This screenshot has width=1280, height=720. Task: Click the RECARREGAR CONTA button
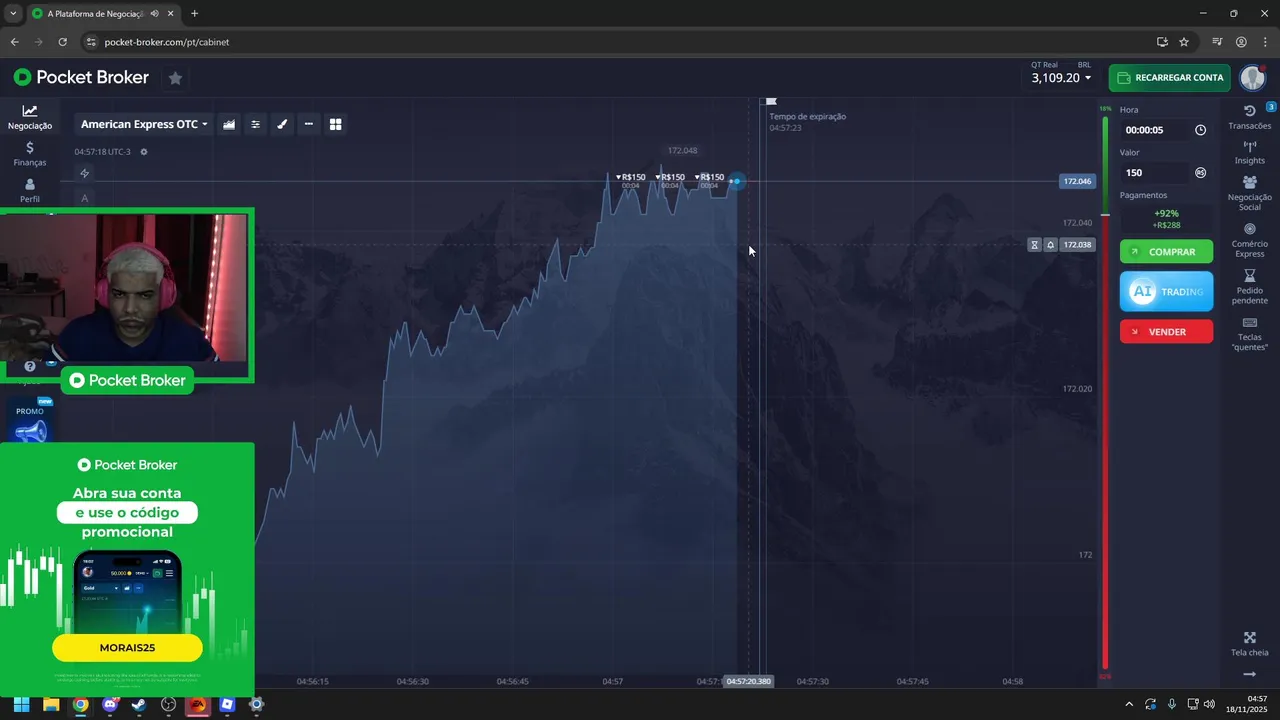point(1169,78)
